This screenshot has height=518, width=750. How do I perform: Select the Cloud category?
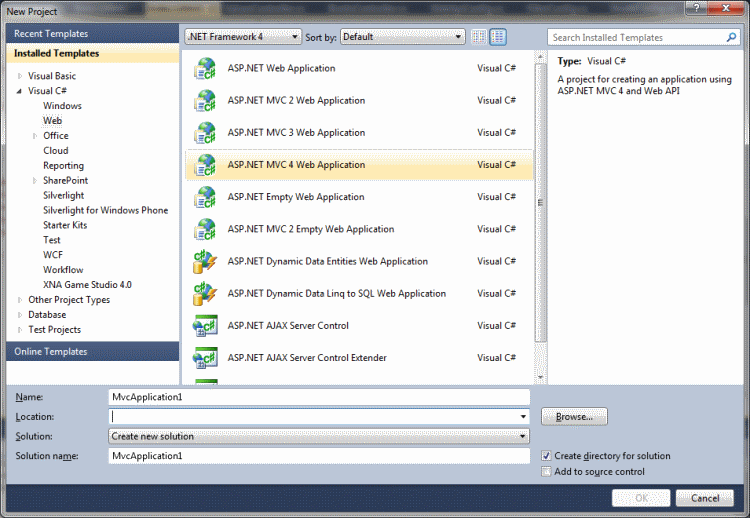click(x=55, y=151)
